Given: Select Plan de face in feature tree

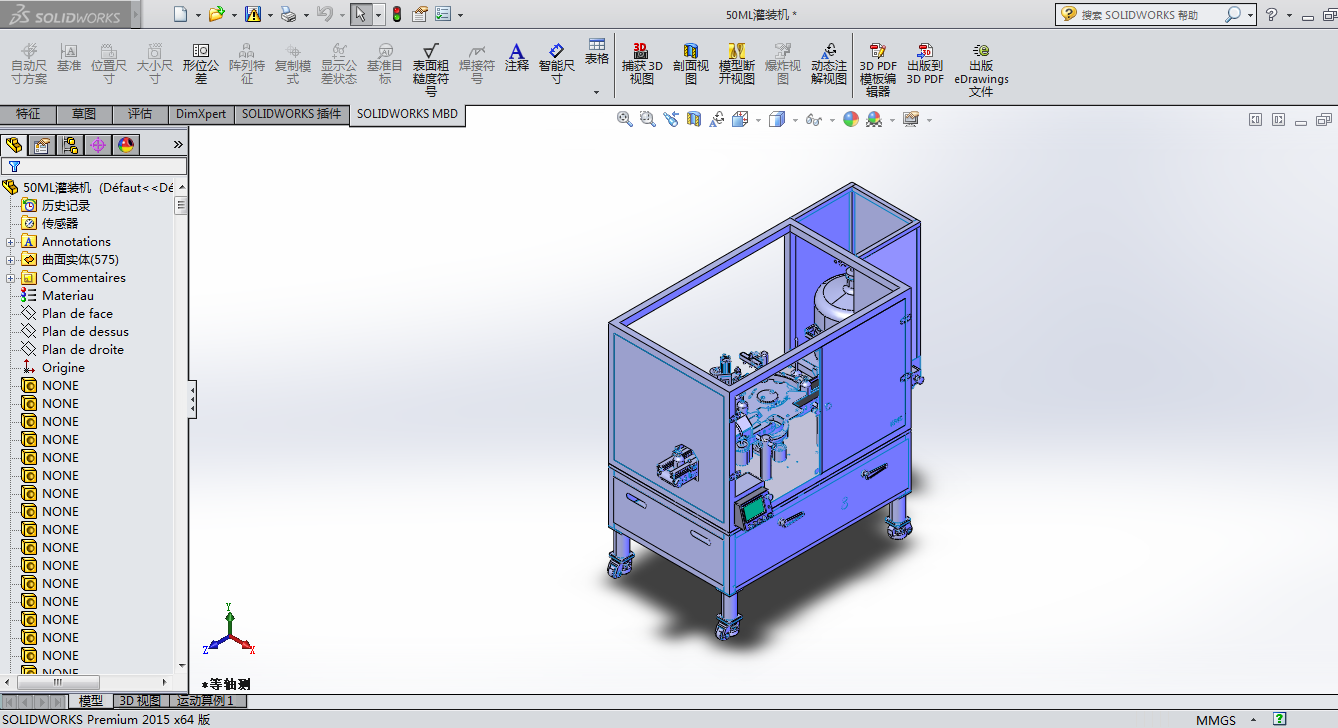Looking at the screenshot, I should point(77,314).
